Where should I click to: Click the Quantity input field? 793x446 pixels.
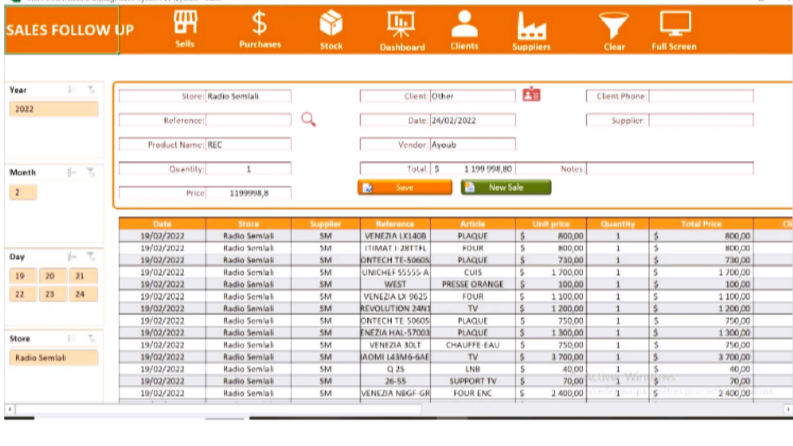click(248, 169)
